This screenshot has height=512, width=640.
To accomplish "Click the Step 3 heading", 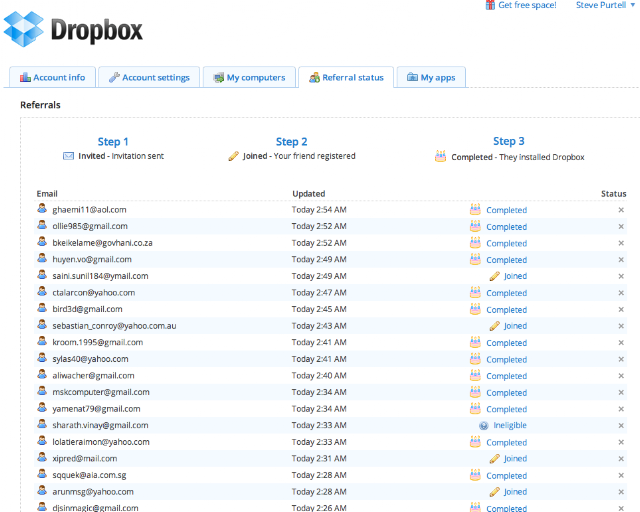I will pos(509,141).
